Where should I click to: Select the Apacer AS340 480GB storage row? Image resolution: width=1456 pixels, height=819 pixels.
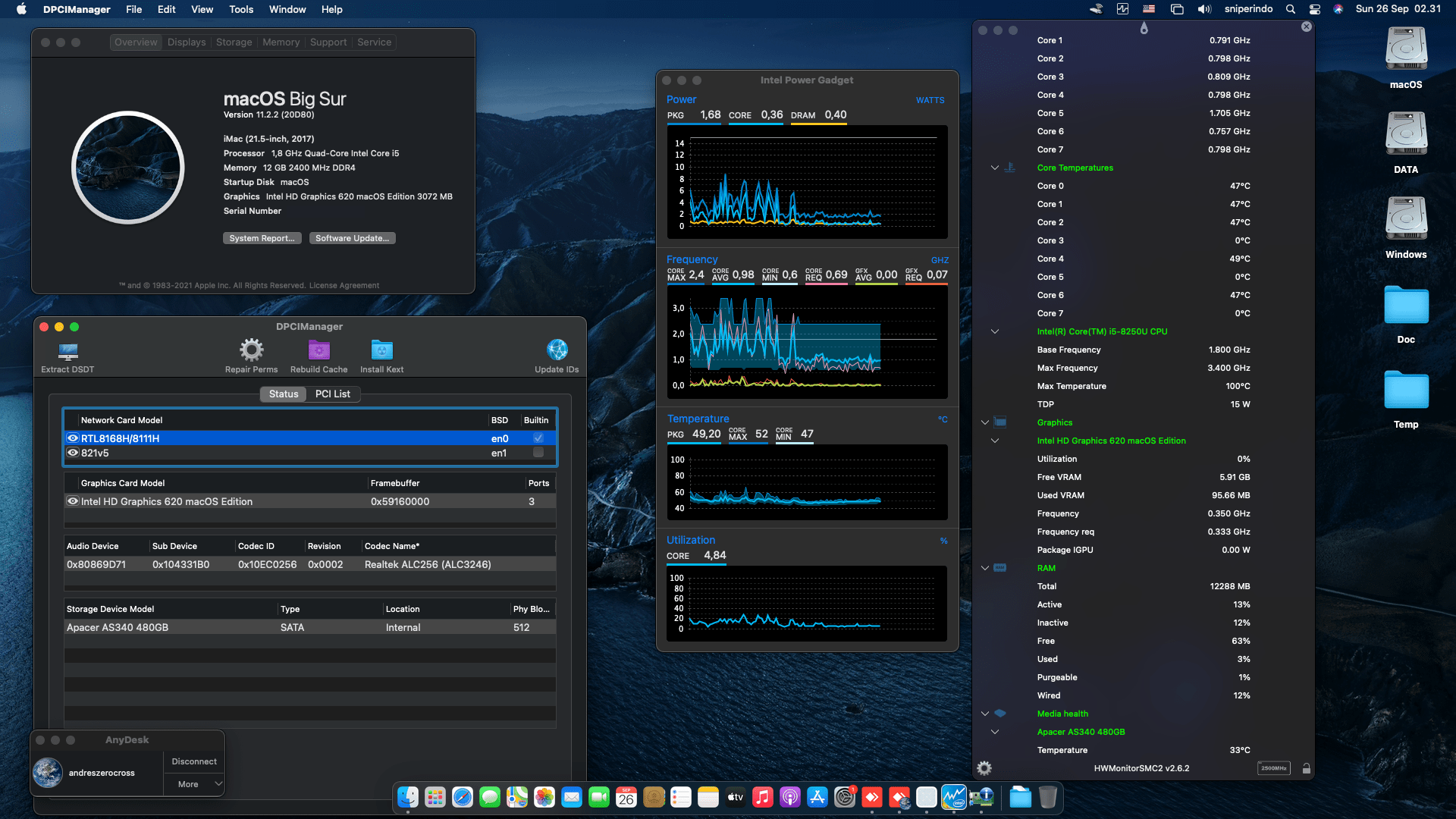pos(310,627)
